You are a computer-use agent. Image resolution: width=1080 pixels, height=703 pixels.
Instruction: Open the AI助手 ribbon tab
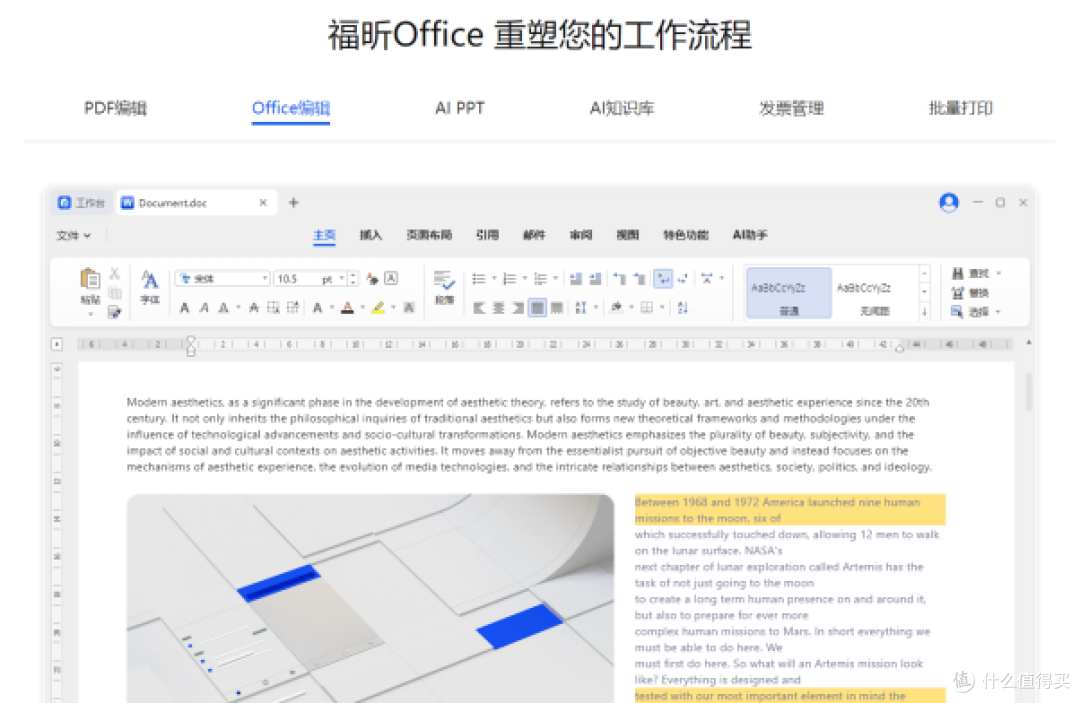tap(750, 235)
